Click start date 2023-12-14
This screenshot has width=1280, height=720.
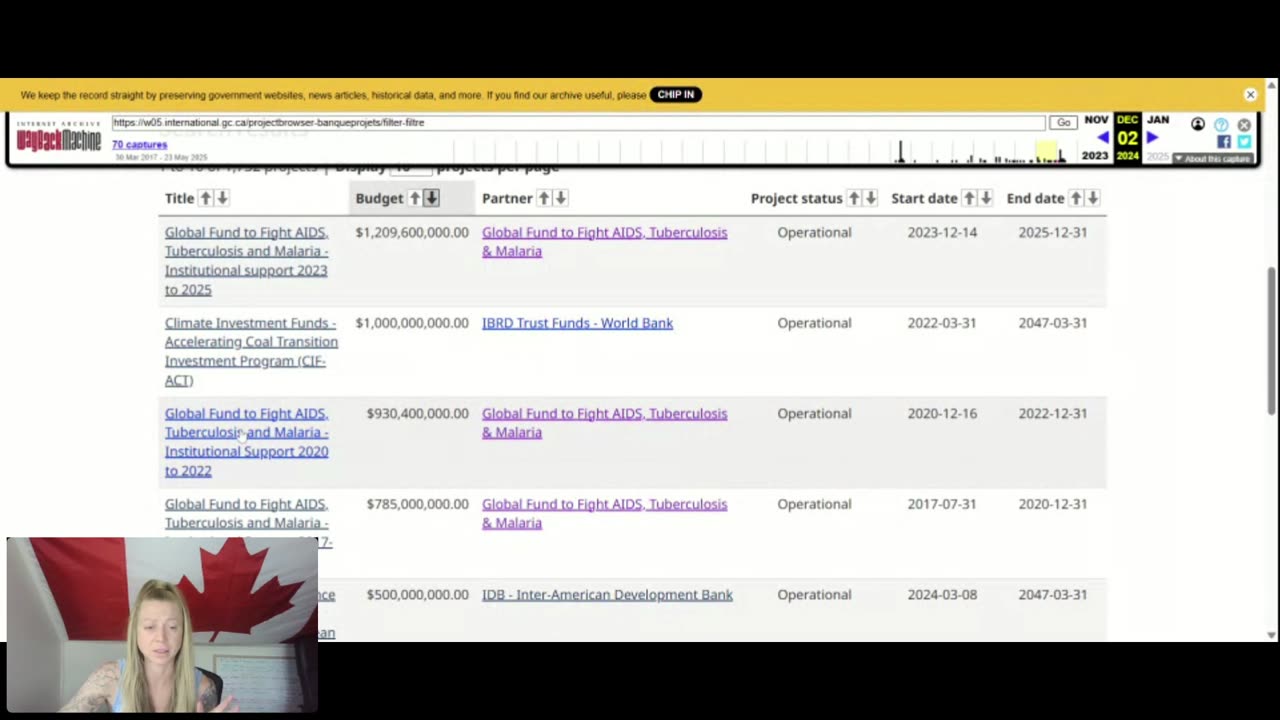[x=941, y=232]
